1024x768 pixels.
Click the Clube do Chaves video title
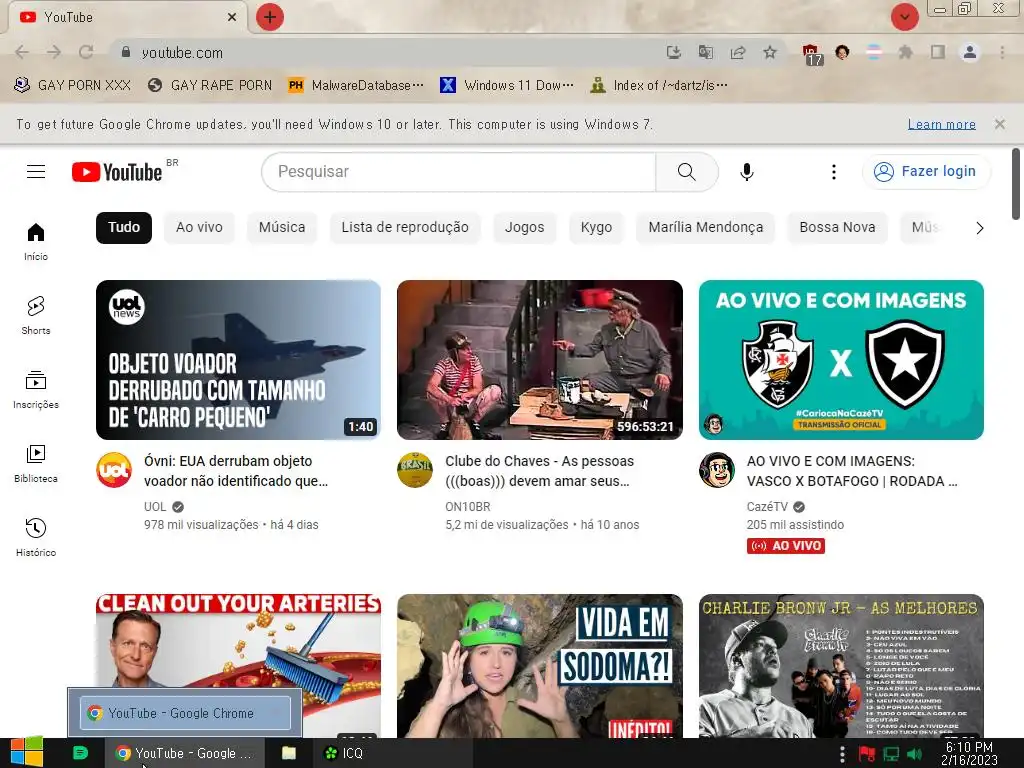(x=539, y=471)
